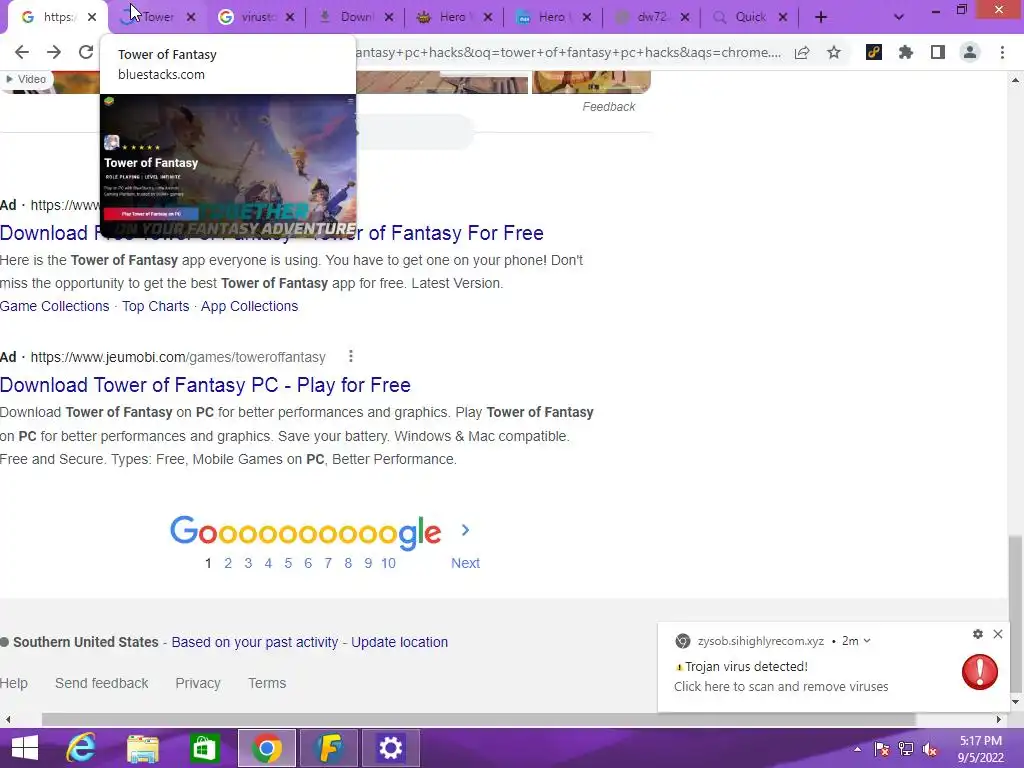Open the Chrome profile avatar
The width and height of the screenshot is (1024, 768).
coord(970,52)
